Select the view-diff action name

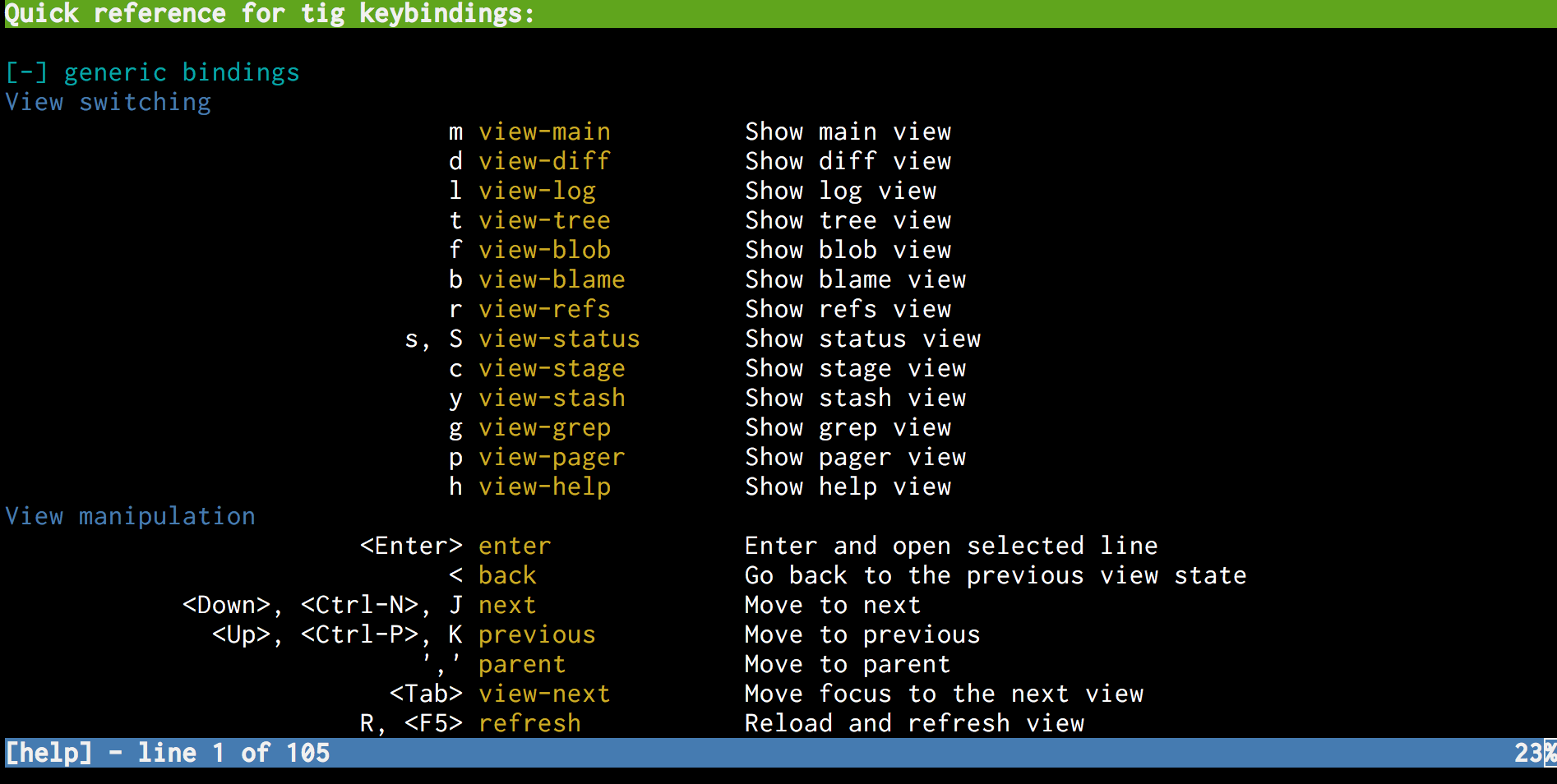pyautogui.click(x=544, y=162)
